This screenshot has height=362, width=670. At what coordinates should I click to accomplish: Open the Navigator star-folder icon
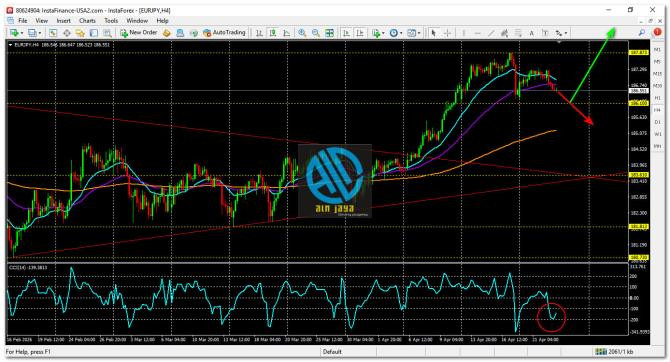80,33
